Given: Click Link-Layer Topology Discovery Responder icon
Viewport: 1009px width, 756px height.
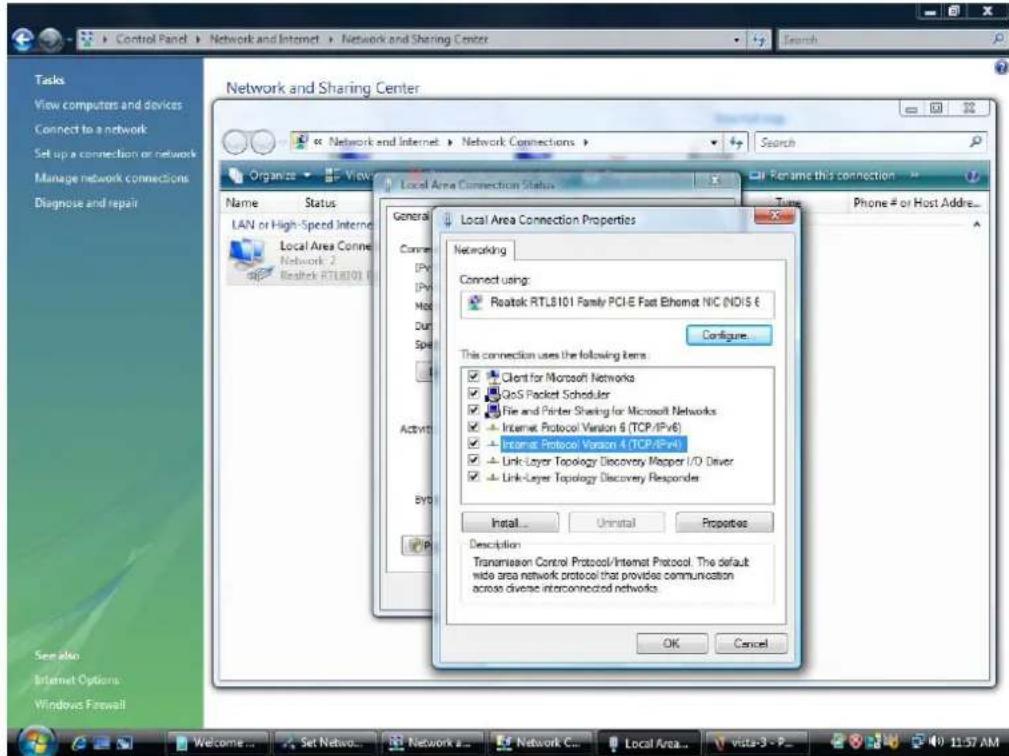Looking at the screenshot, I should click(x=493, y=477).
